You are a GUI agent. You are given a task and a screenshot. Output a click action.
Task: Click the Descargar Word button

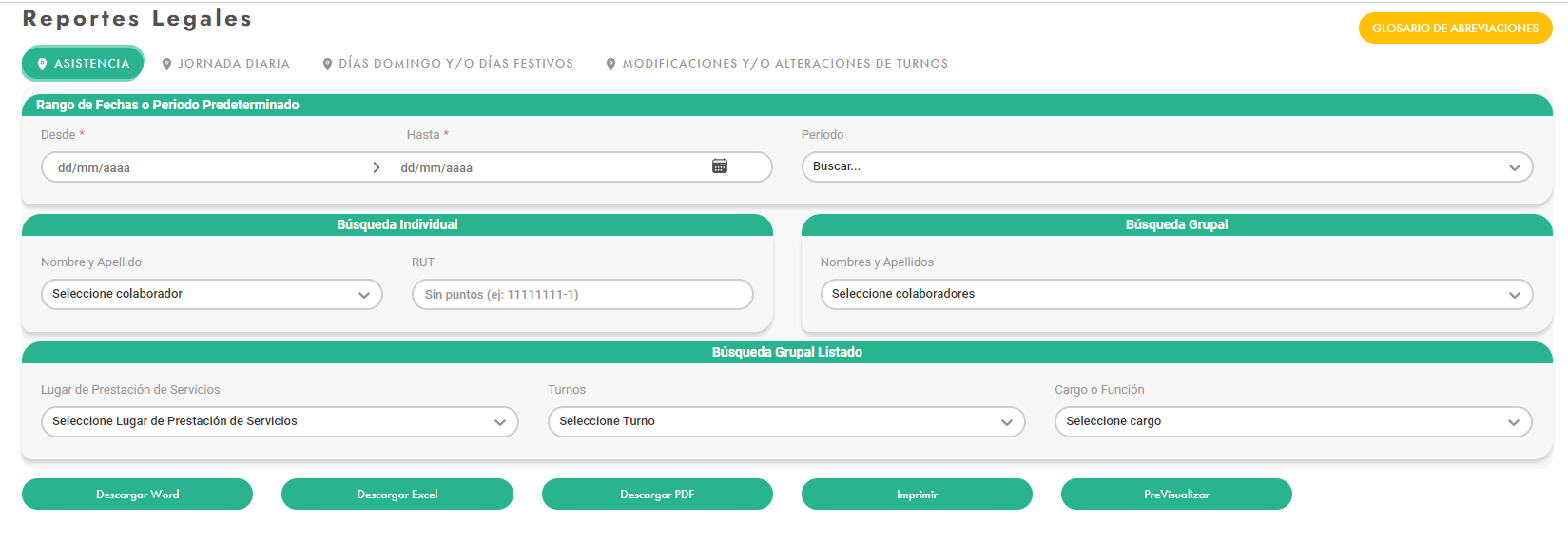coord(137,495)
